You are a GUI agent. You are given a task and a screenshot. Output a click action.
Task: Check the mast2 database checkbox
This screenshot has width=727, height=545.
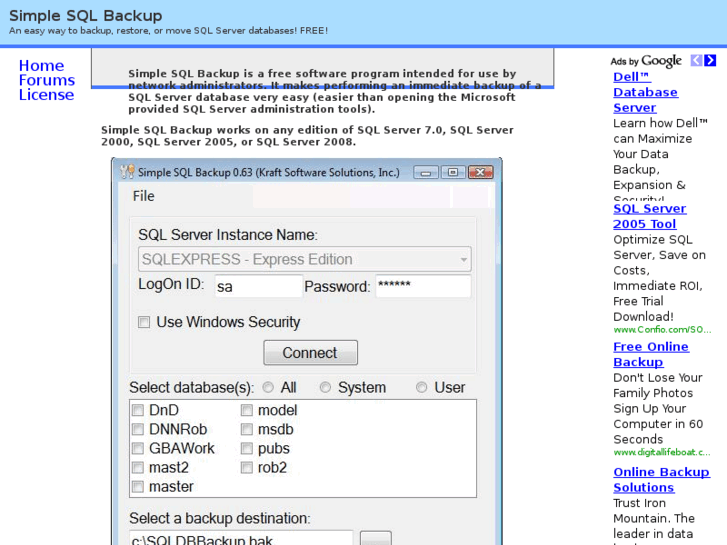point(138,468)
